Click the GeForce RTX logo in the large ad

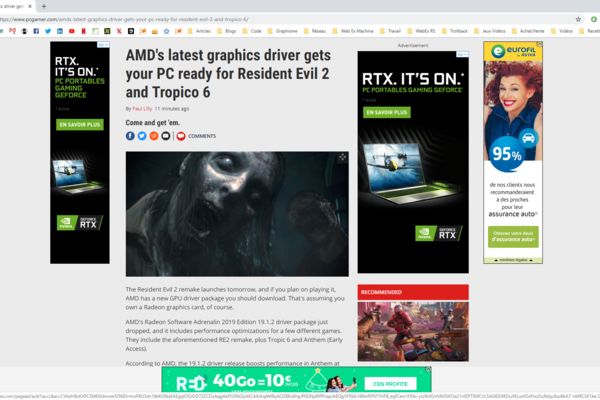[439, 233]
